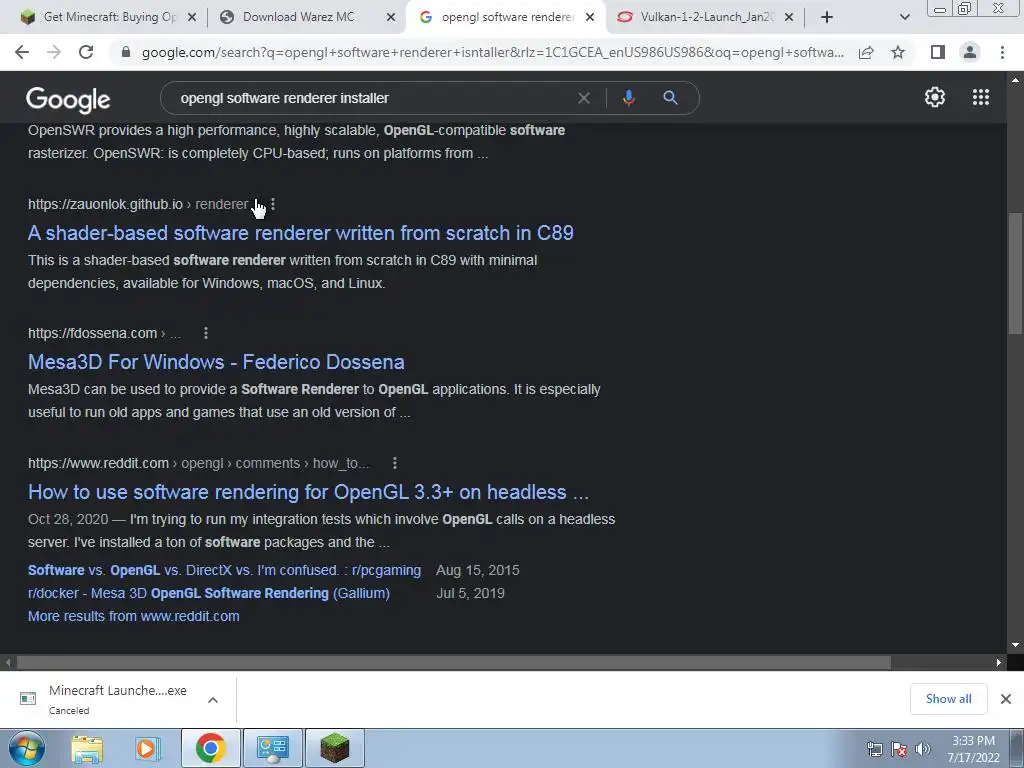The height and width of the screenshot is (768, 1024).
Task: Open network tray icon
Action: click(x=874, y=749)
